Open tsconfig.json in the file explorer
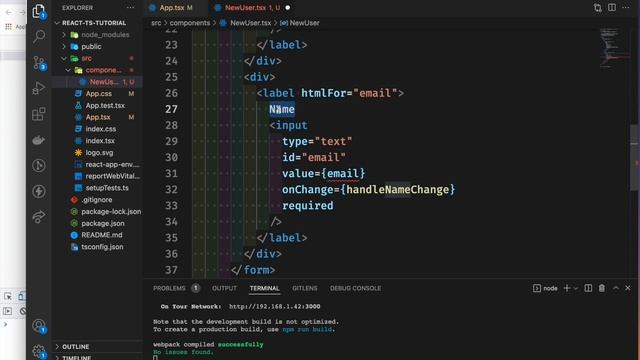The height and width of the screenshot is (360, 640). (x=97, y=247)
